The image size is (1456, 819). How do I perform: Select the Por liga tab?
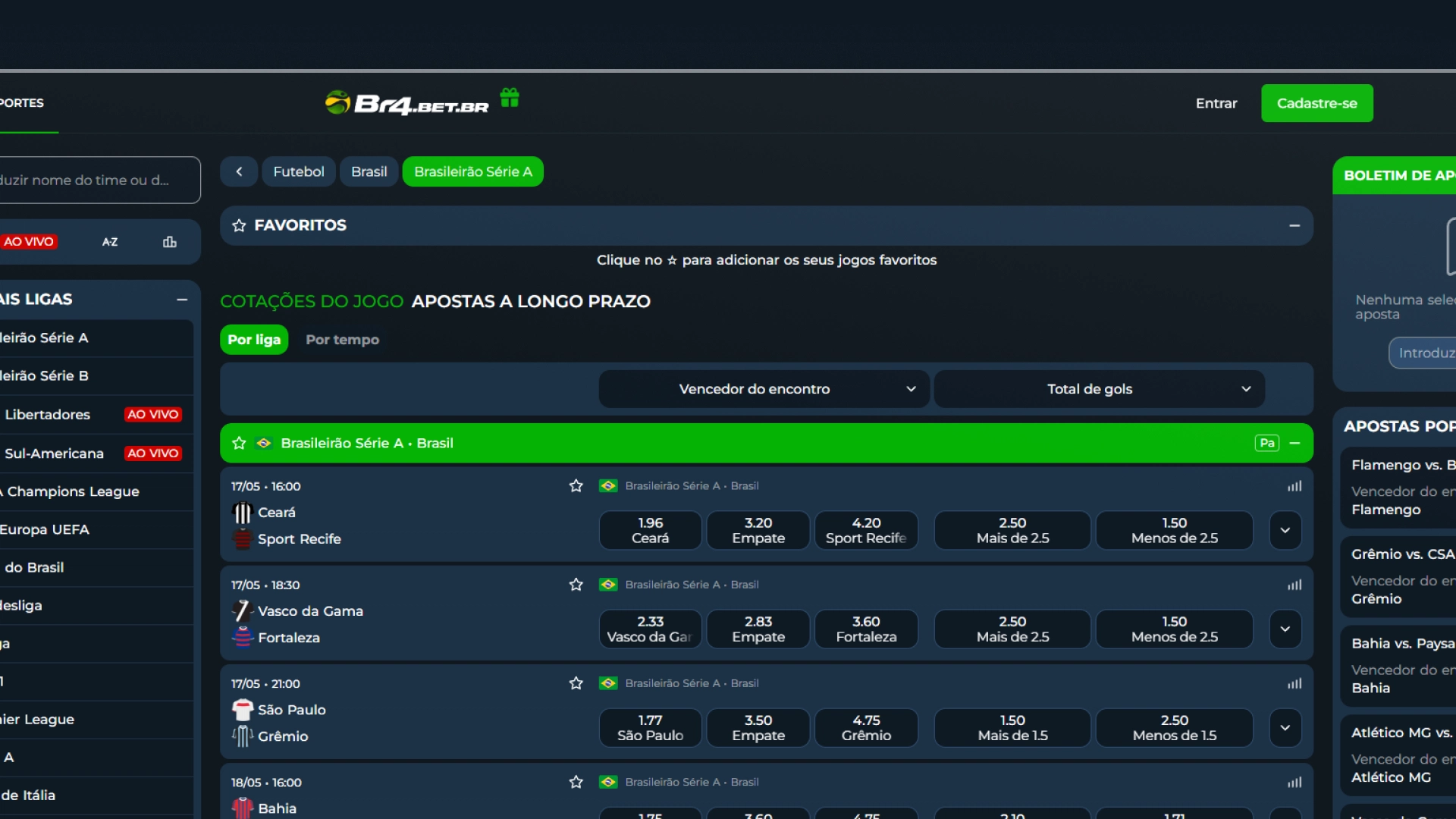pos(254,340)
